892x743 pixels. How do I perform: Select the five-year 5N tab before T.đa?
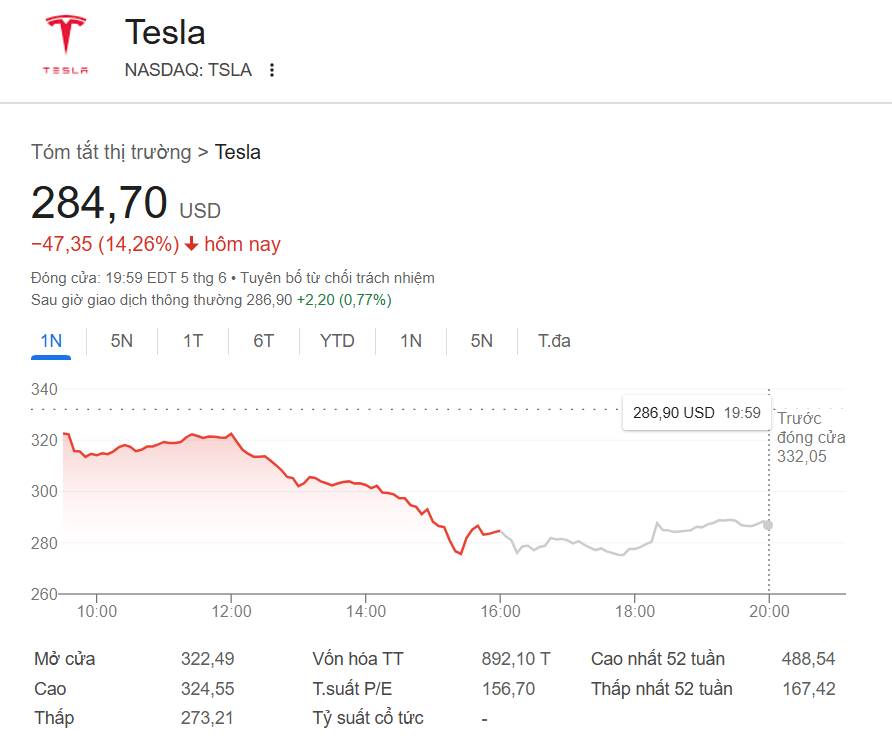(x=482, y=341)
